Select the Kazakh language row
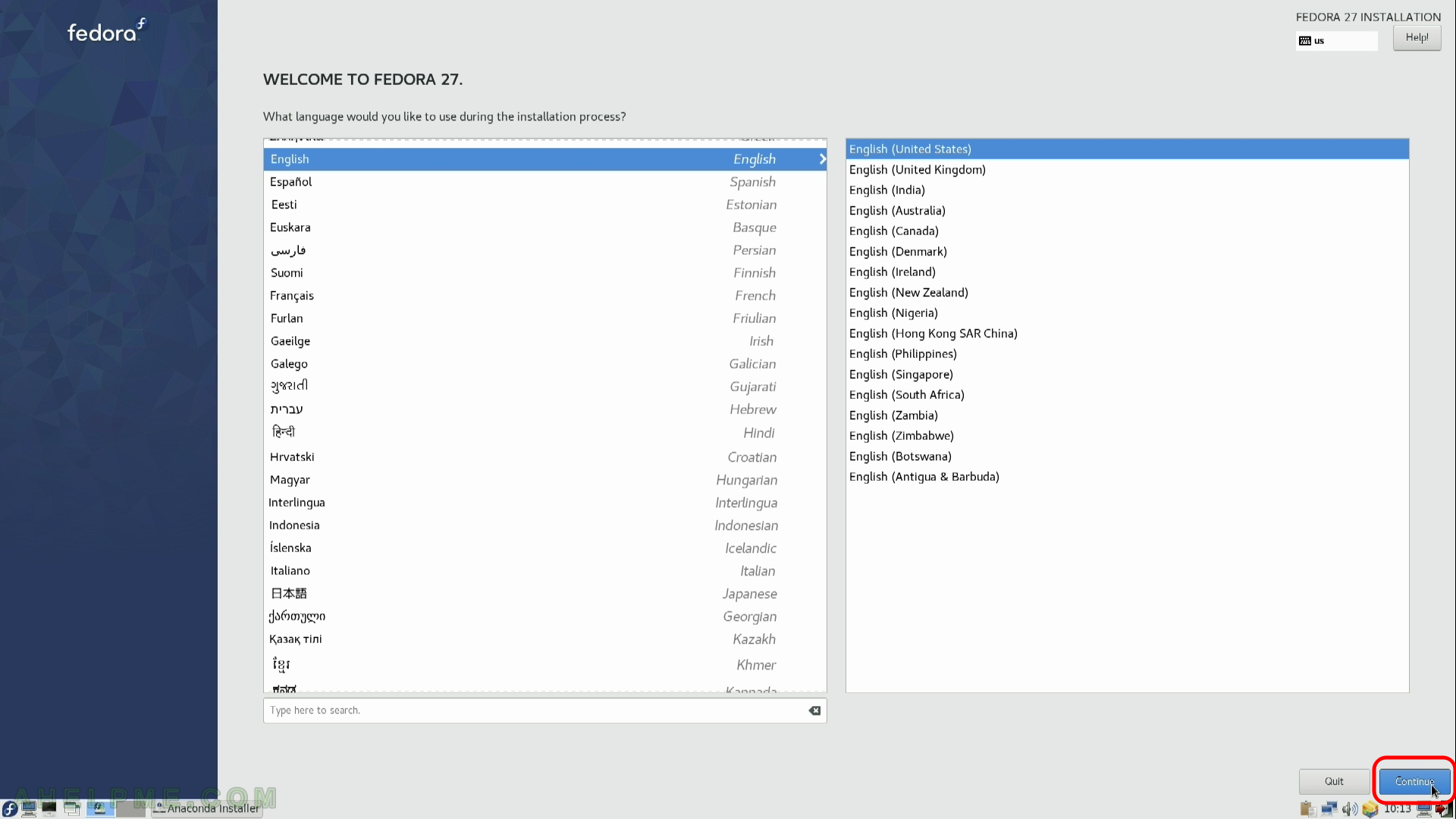 point(544,639)
